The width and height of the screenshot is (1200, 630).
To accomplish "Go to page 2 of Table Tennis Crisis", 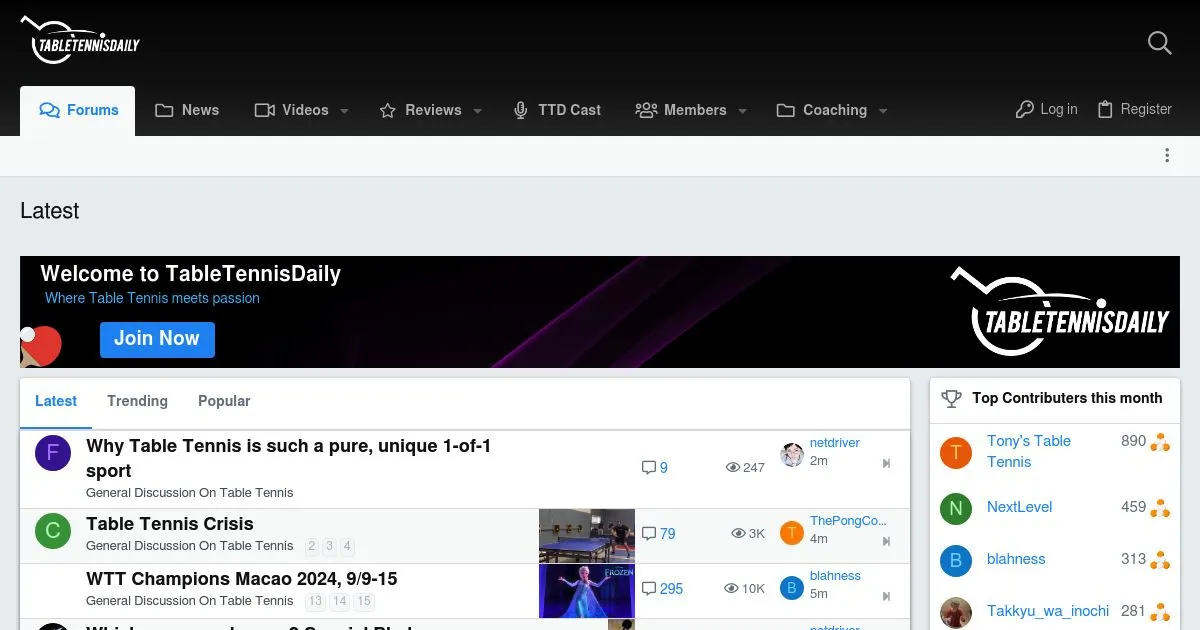I will click(312, 546).
